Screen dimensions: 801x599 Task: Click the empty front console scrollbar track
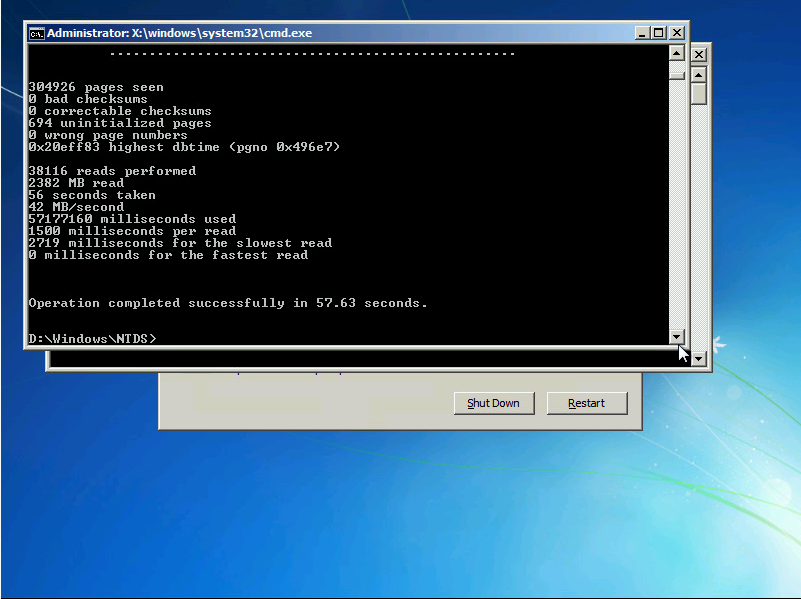tap(677, 200)
